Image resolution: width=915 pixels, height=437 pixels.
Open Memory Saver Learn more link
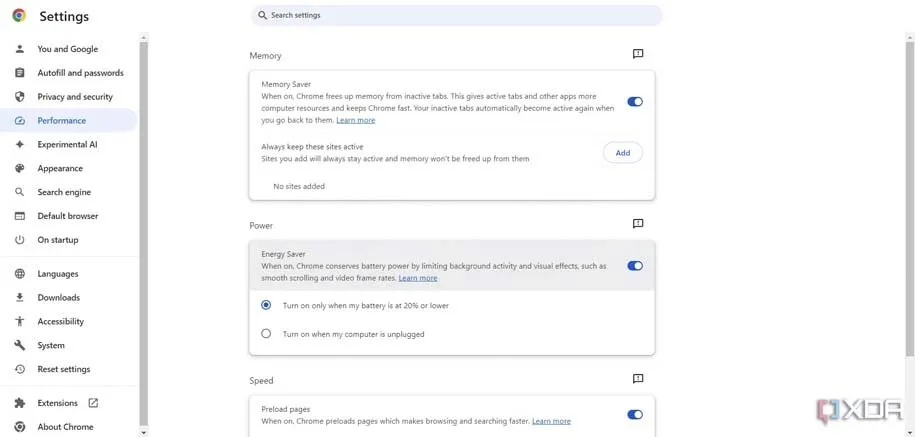point(356,120)
